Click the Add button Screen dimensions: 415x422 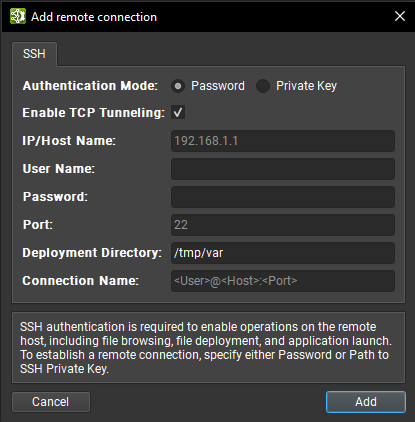tap(366, 402)
